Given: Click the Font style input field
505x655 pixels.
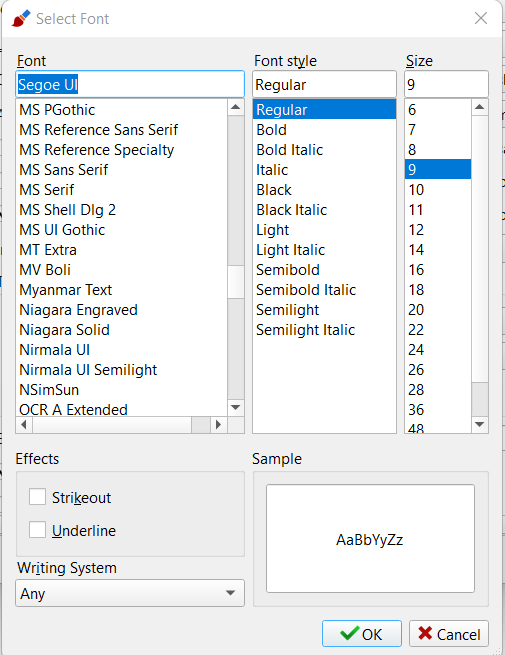Looking at the screenshot, I should point(325,84).
